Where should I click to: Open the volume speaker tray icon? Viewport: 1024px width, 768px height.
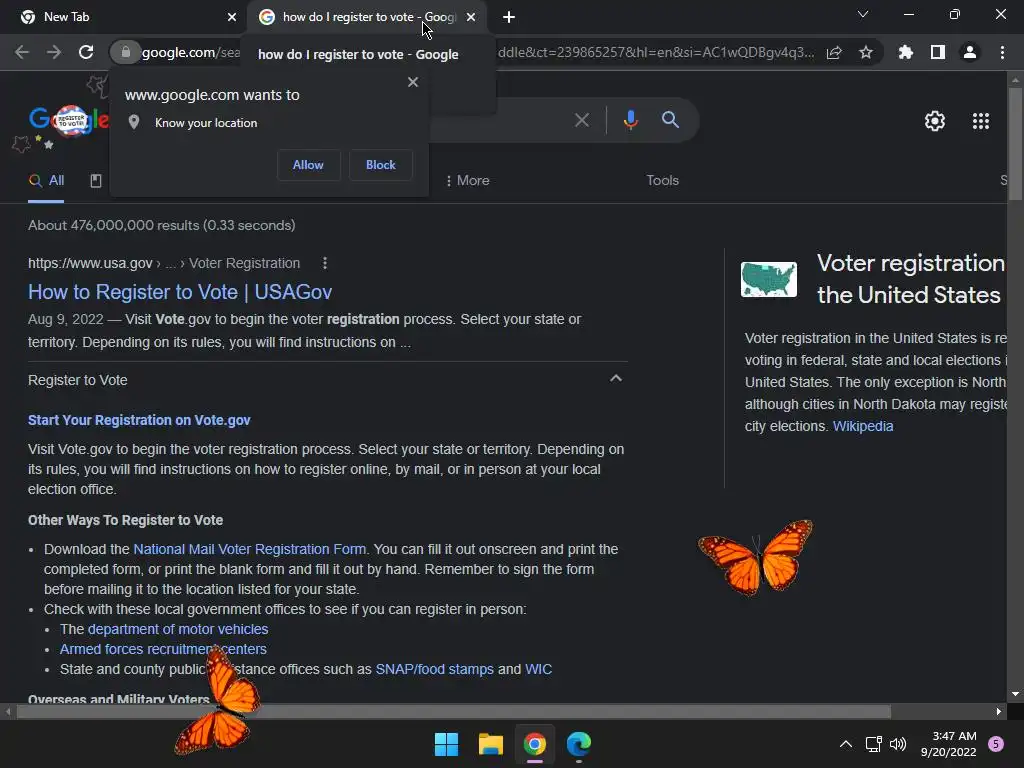coord(899,744)
